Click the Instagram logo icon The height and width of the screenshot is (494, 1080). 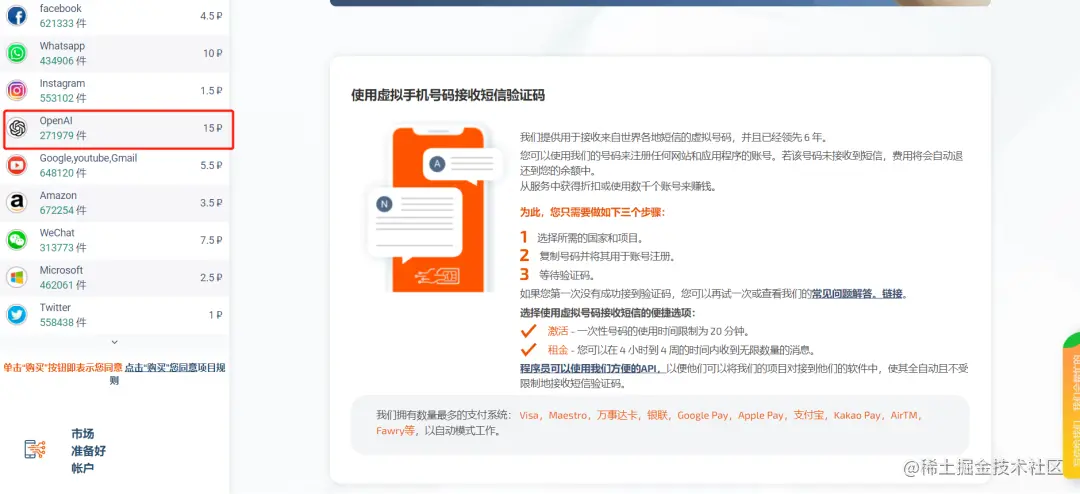tap(17, 90)
